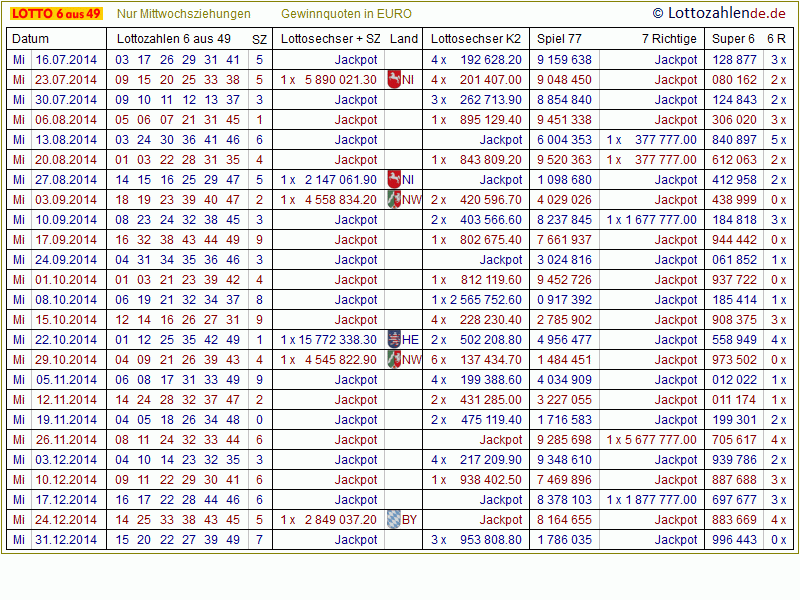
Task: Select the Datum column header
Action: pyautogui.click(x=30, y=39)
